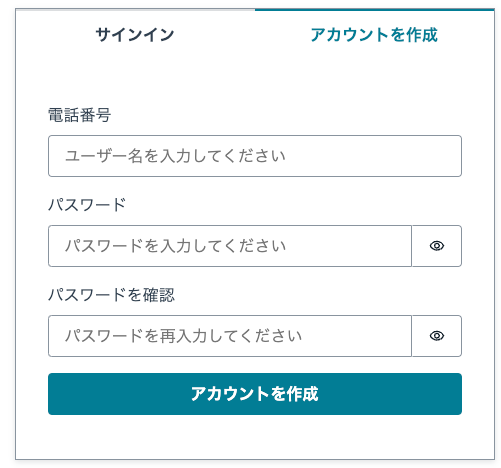Toggle visibility of confirm password field
This screenshot has height=468, width=501.
(x=437, y=336)
